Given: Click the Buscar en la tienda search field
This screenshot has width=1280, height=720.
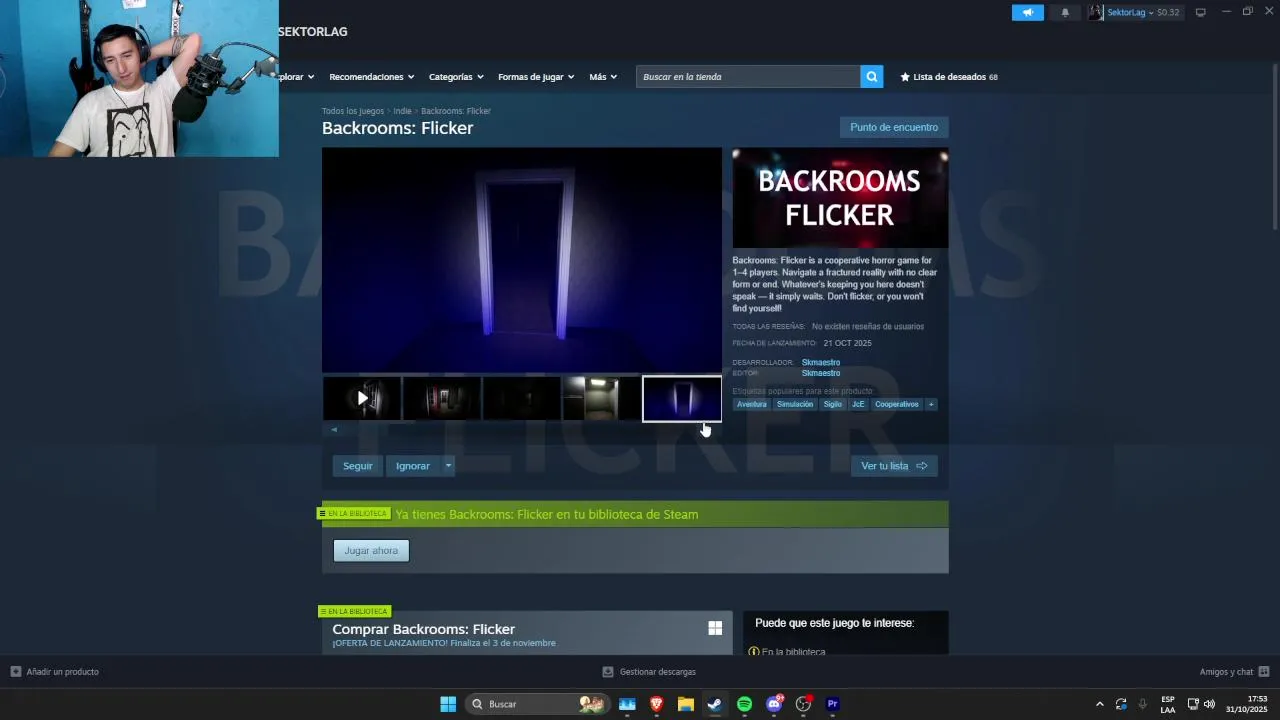Looking at the screenshot, I should [x=748, y=77].
